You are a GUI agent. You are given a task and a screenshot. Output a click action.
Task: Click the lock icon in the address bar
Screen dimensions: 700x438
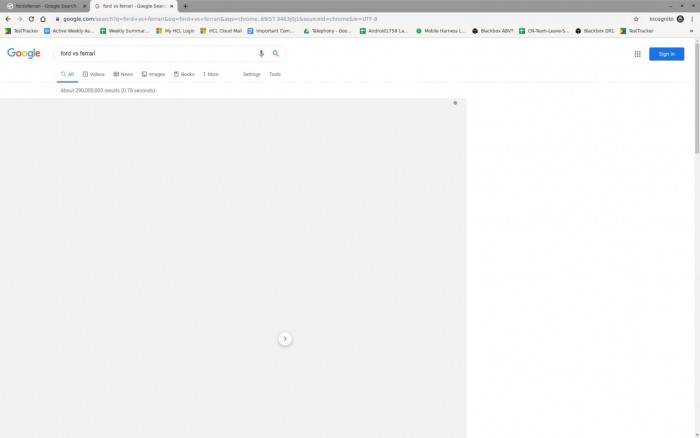tap(57, 19)
